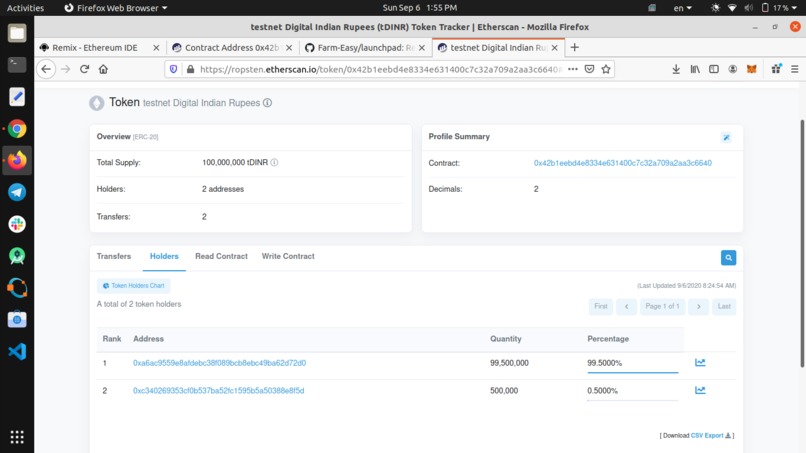Screen dimensions: 806x453
Task: Download CSV Export link
Action: point(710,436)
